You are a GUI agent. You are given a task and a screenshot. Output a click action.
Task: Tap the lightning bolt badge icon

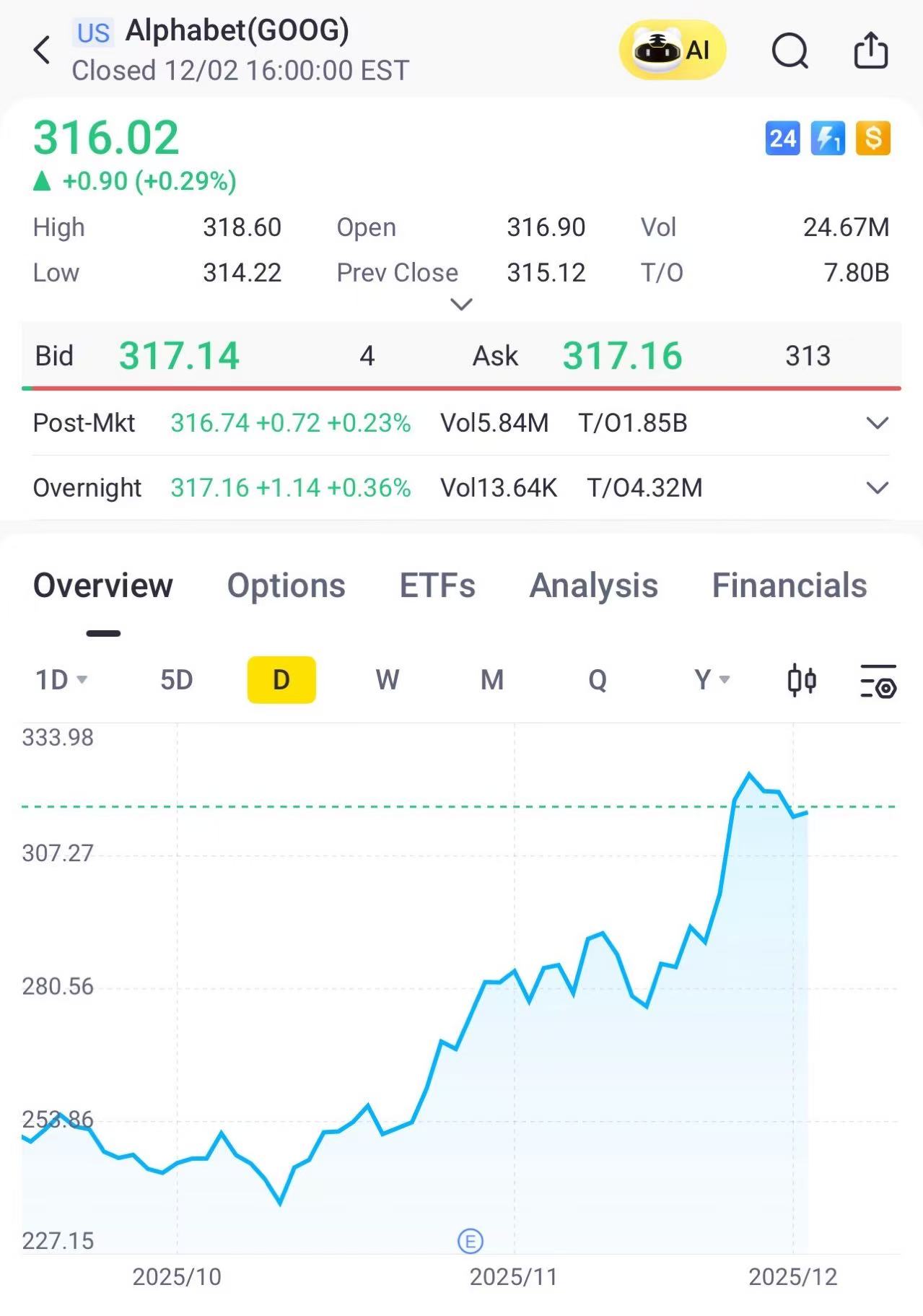(828, 138)
